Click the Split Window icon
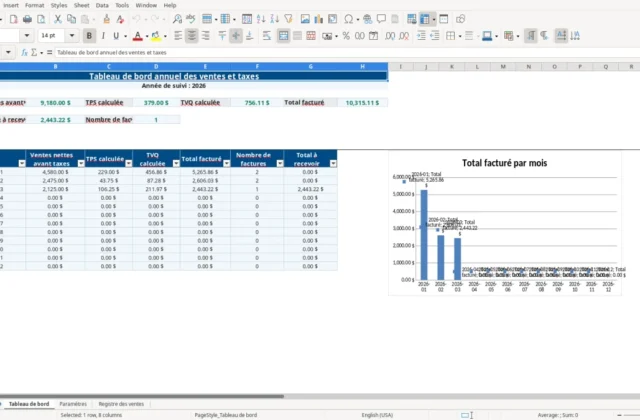 tap(444, 19)
